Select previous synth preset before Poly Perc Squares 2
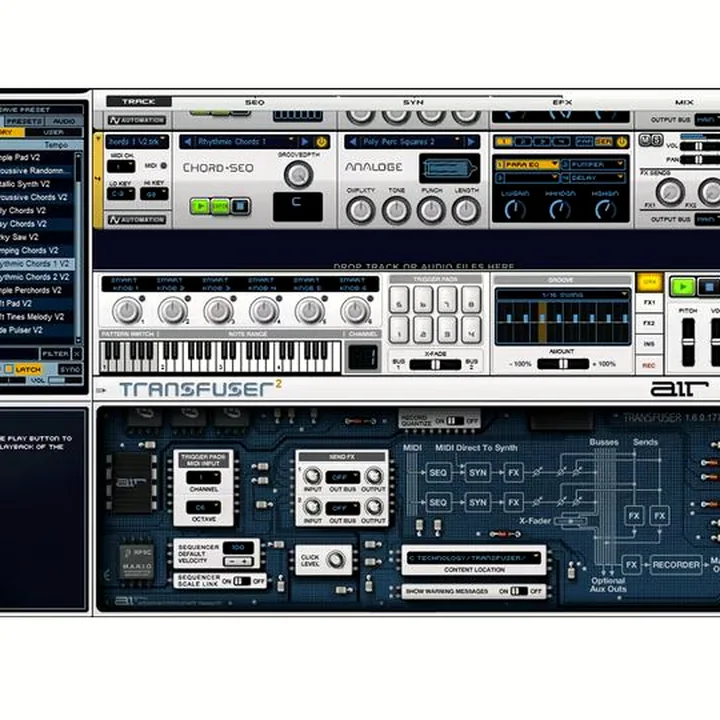This screenshot has width=720, height=720. click(x=353, y=142)
